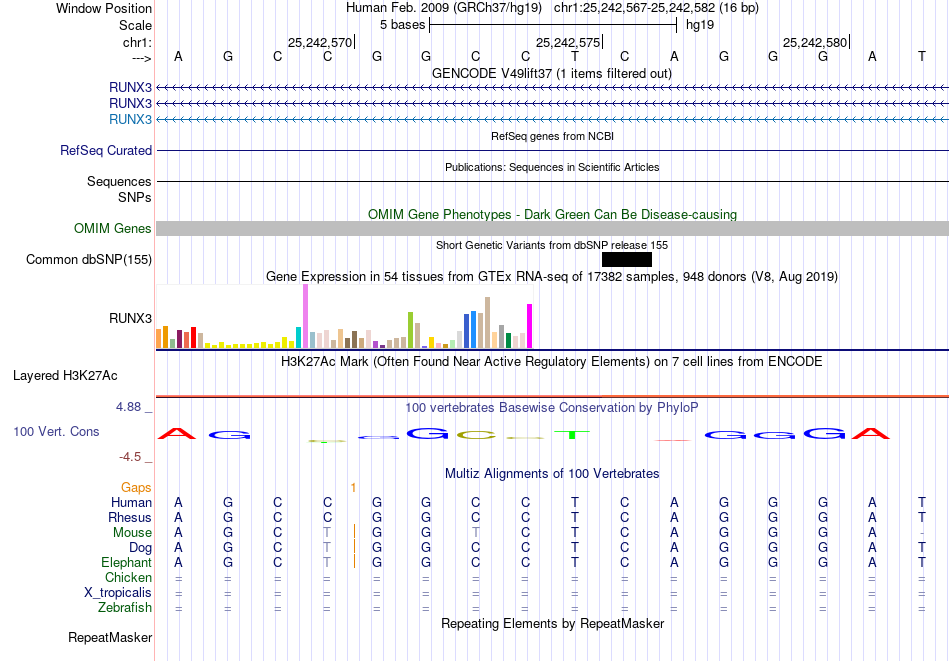Click Repeating Elements by RepeatMasker title
This screenshot has width=950, height=661.
553,623
